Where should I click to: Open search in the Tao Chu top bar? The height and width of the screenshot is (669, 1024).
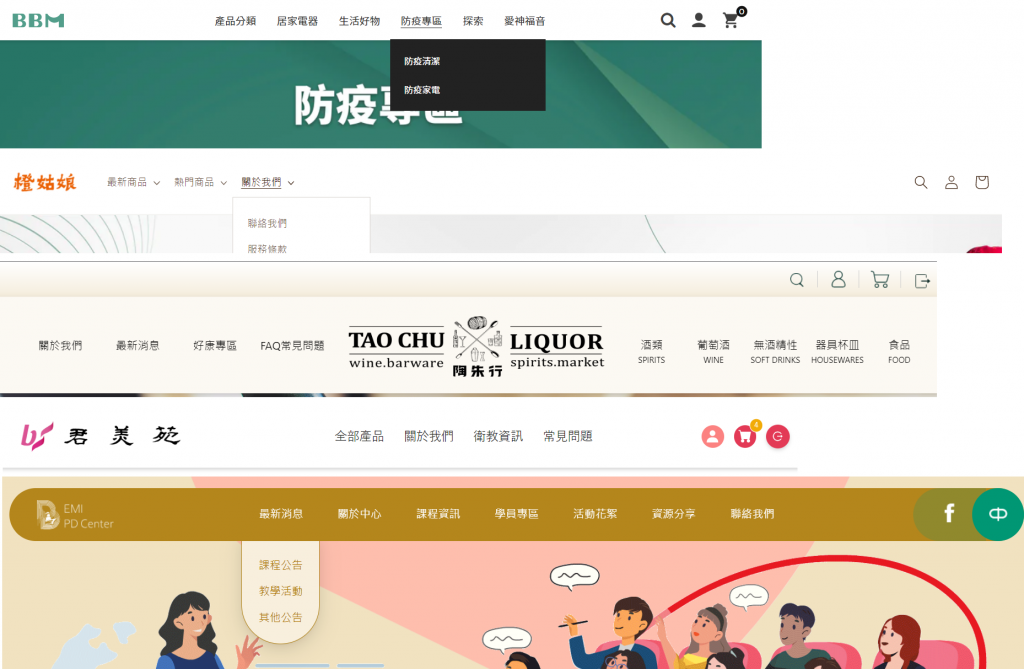(797, 280)
